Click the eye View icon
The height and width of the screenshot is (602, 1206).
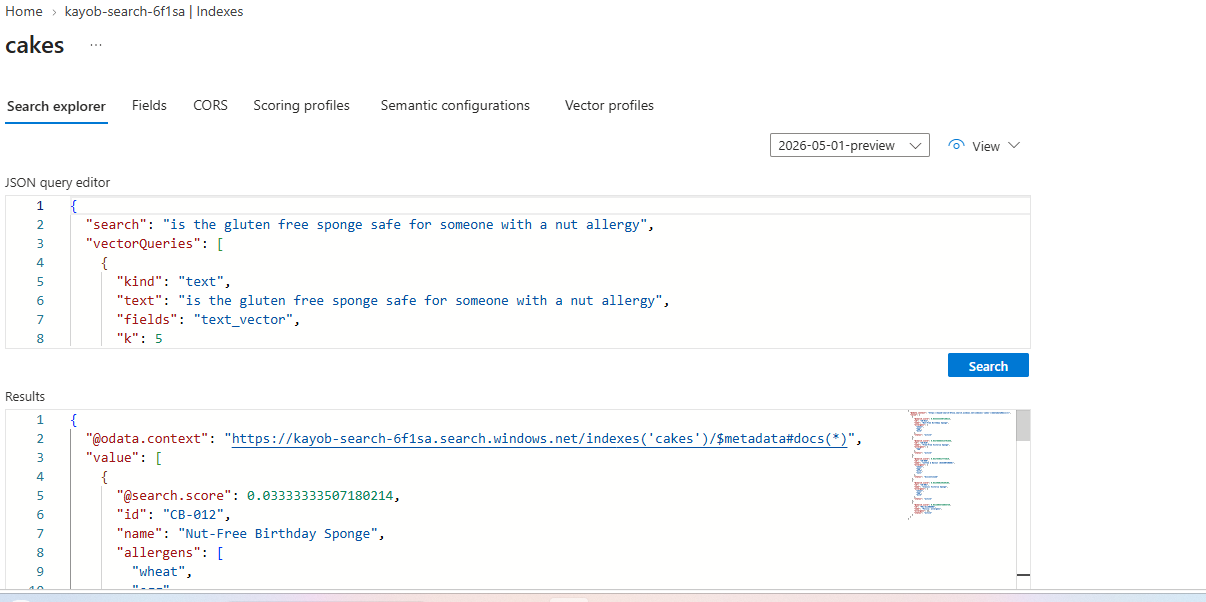956,145
